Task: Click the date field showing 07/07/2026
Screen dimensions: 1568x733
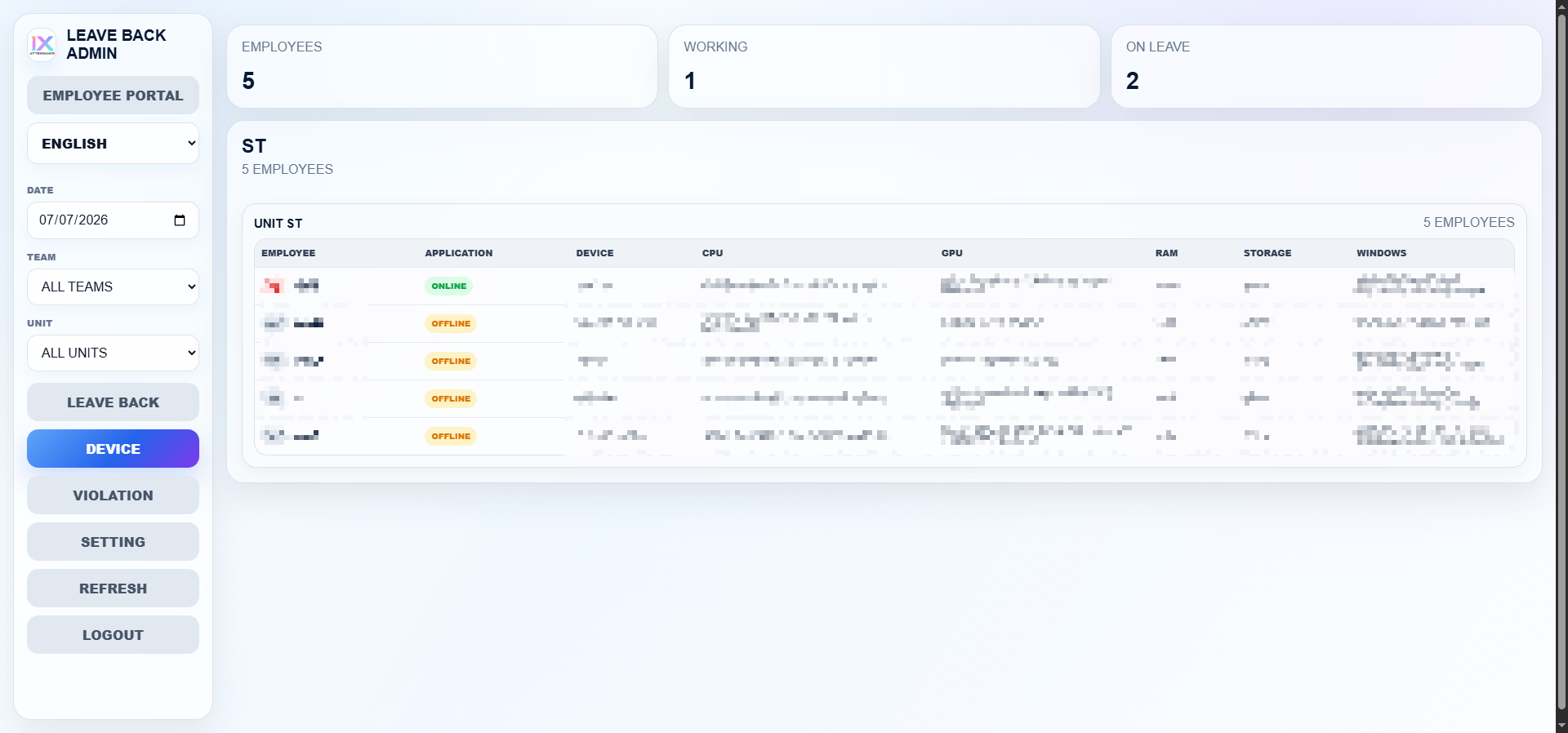Action: click(113, 220)
